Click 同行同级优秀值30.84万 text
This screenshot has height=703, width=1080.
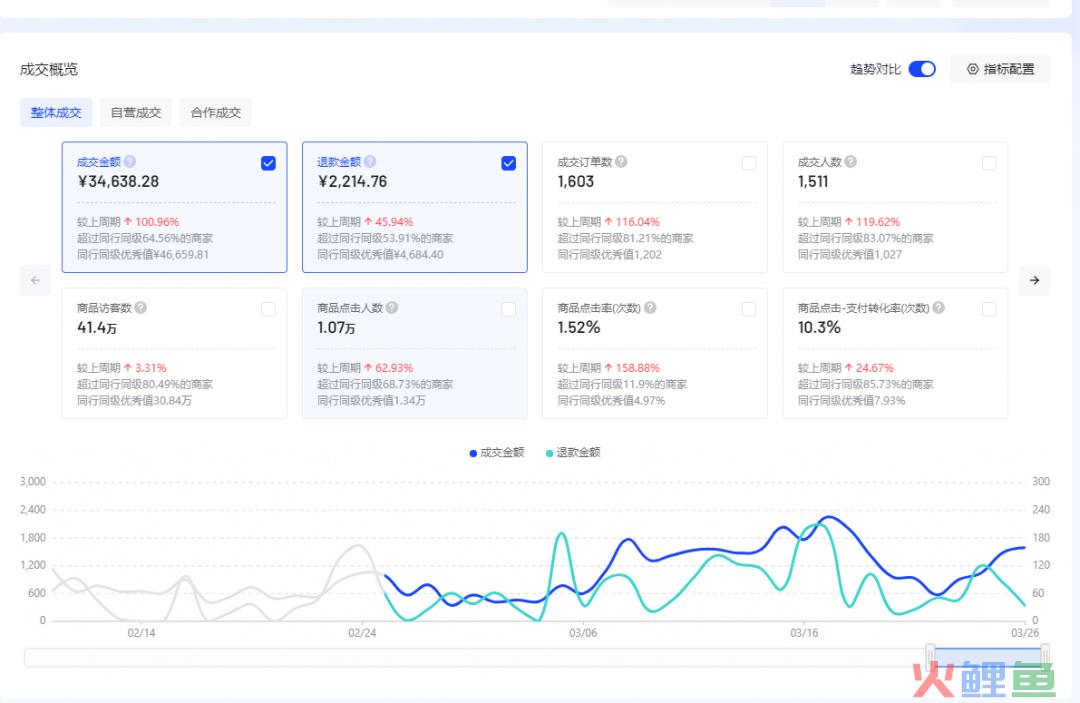click(x=134, y=400)
